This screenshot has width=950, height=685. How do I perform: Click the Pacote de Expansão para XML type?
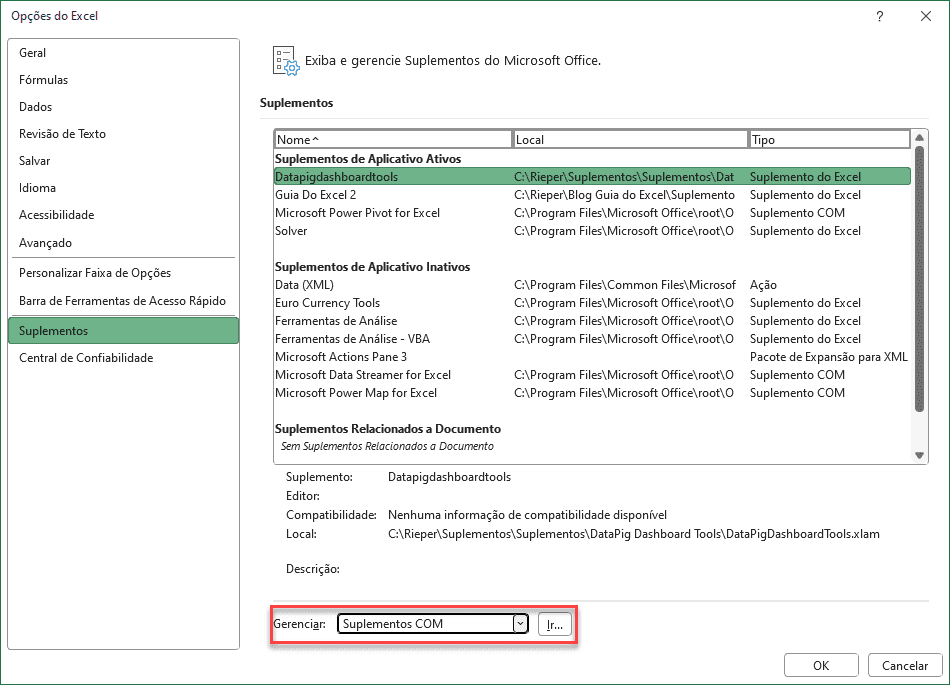828,357
